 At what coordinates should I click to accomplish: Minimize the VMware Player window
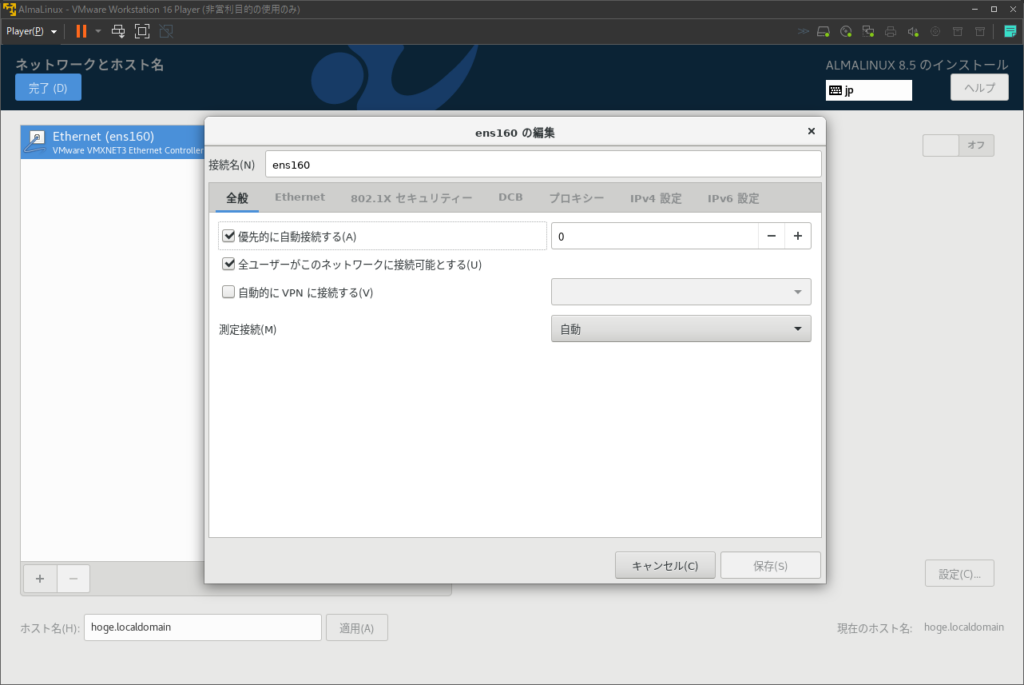974,9
